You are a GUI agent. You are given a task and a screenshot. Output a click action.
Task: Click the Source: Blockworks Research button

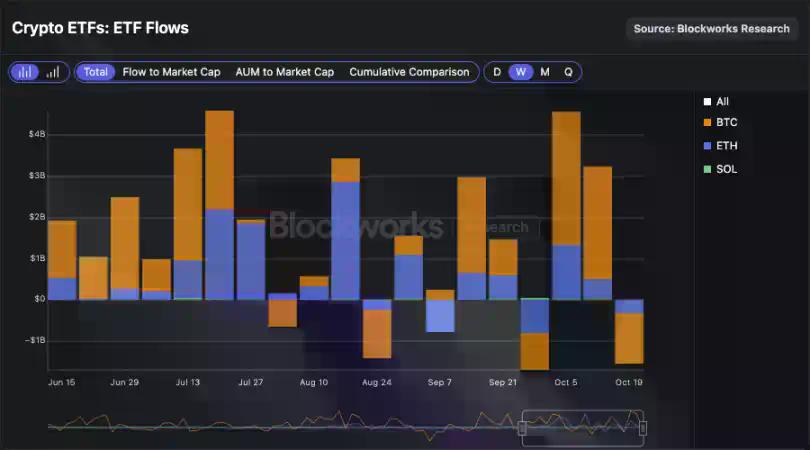point(711,29)
